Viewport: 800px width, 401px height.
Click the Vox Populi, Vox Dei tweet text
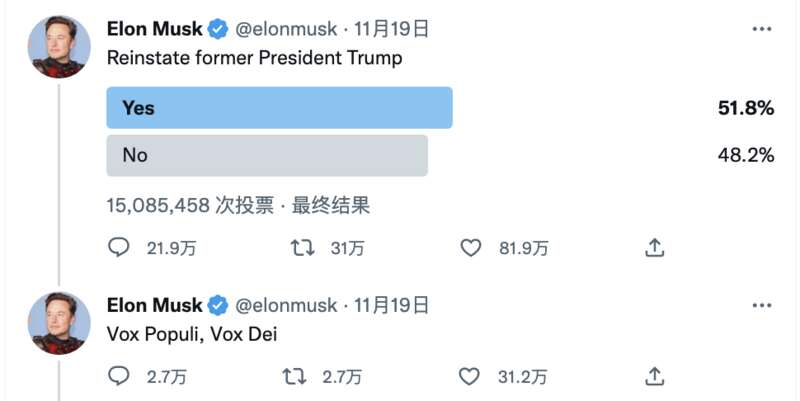[192, 334]
